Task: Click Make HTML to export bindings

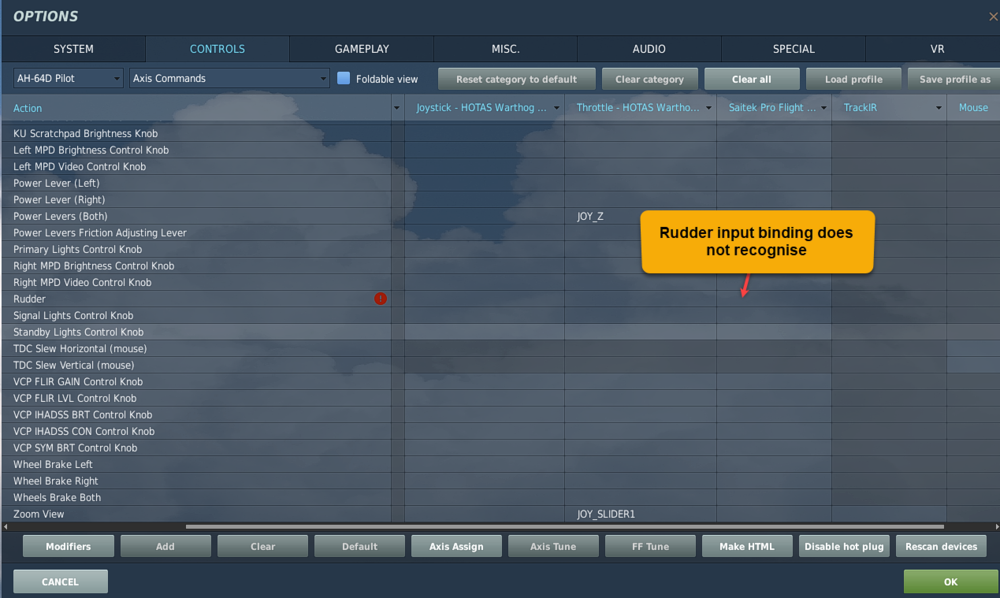Action: pos(747,546)
